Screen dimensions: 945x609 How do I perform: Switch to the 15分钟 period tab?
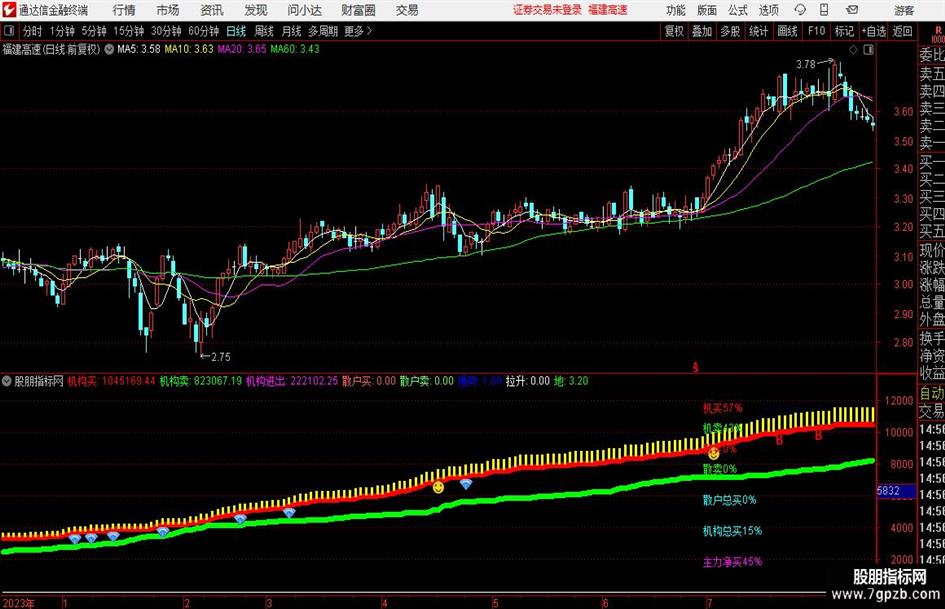point(129,31)
